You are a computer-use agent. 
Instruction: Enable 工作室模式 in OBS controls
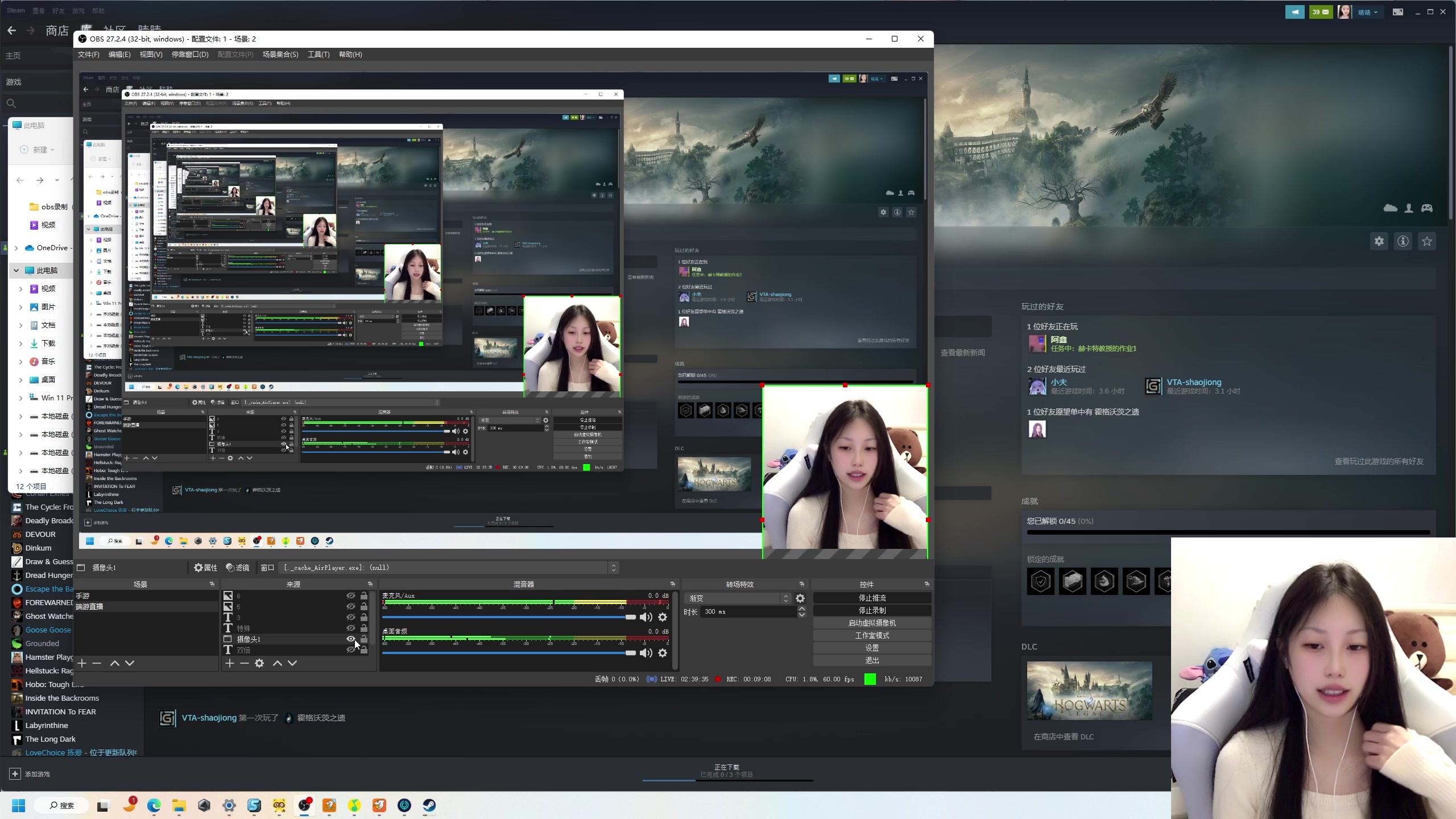872,636
